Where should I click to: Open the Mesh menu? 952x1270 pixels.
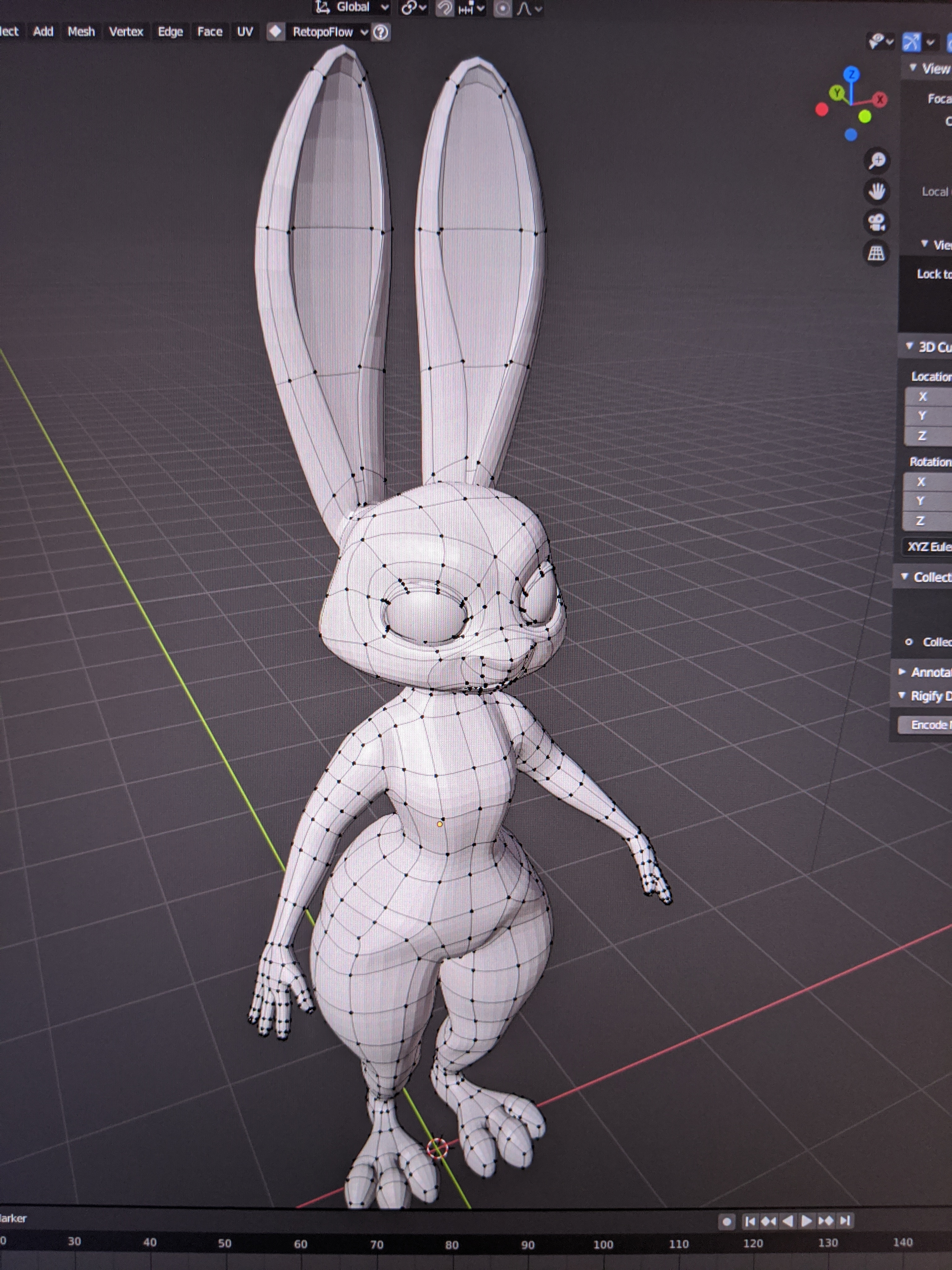pos(81,31)
